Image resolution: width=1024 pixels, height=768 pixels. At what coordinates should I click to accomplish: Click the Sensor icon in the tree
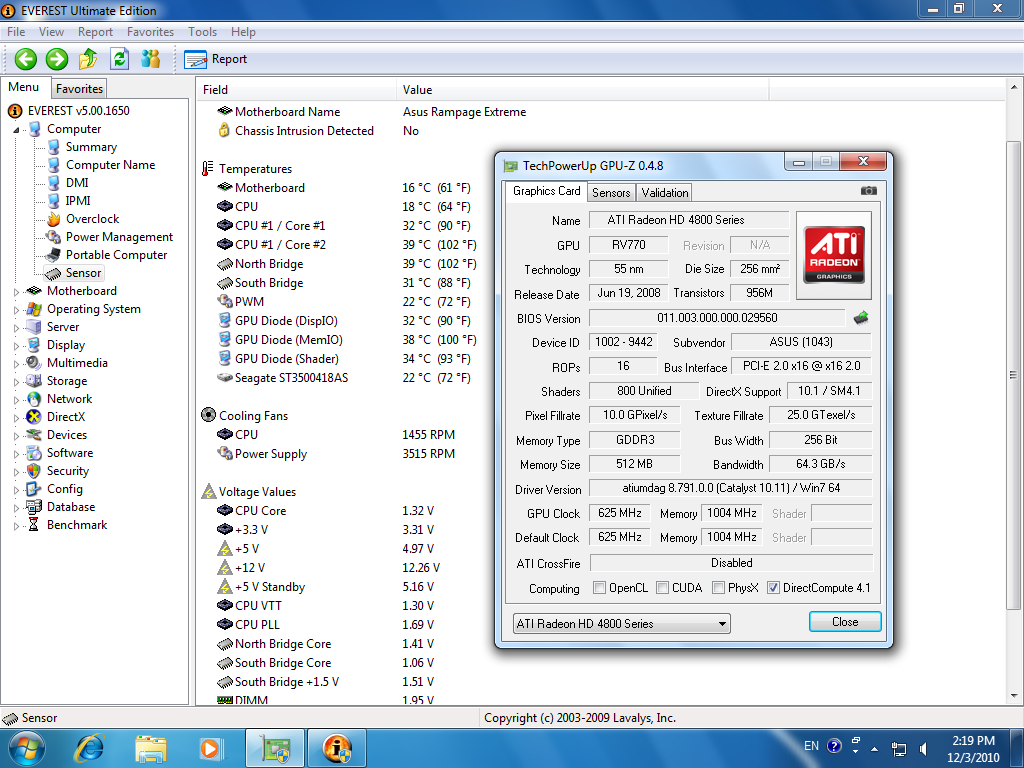click(x=54, y=274)
